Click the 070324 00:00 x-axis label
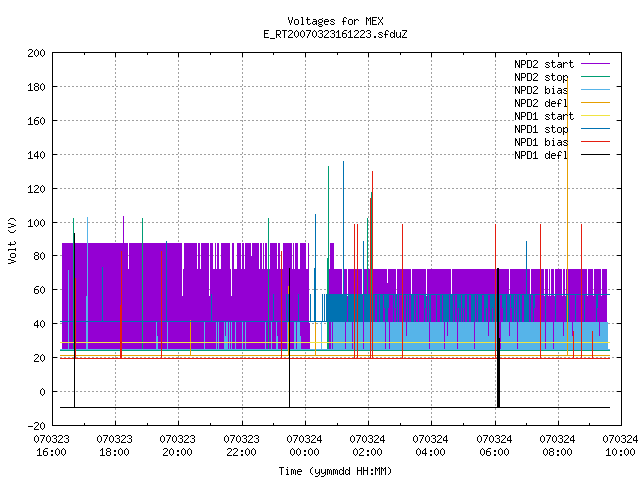This screenshot has height=480, width=640. click(x=304, y=446)
